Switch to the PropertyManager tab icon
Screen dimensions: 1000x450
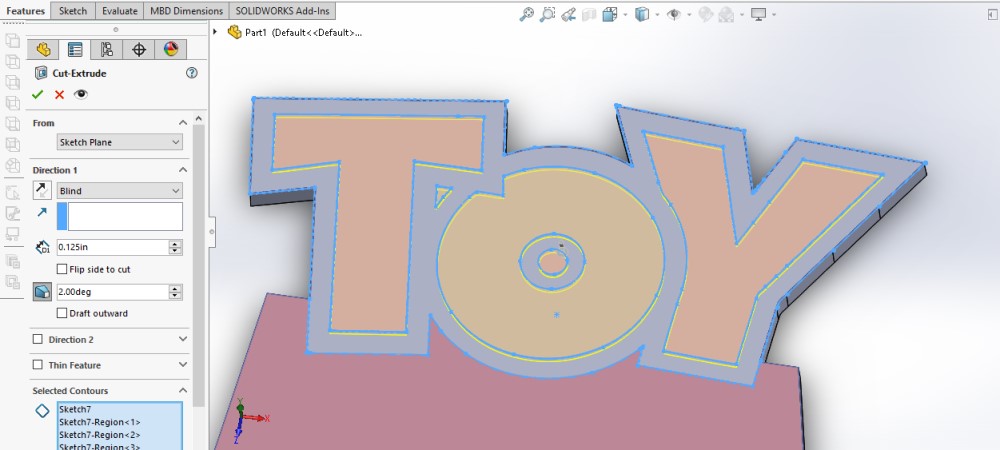click(x=75, y=49)
